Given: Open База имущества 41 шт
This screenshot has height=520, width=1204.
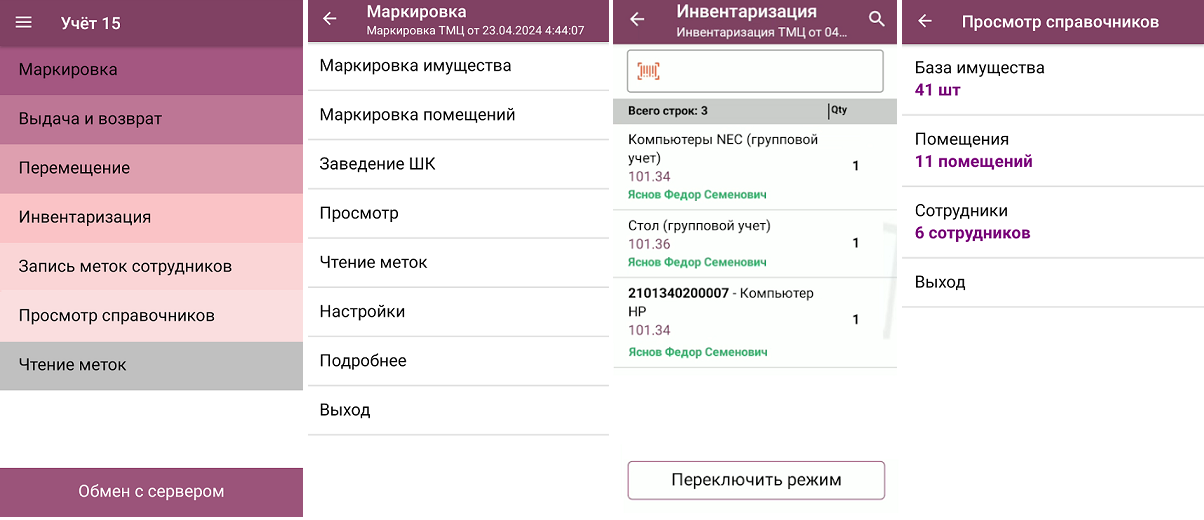Looking at the screenshot, I should tap(1052, 79).
